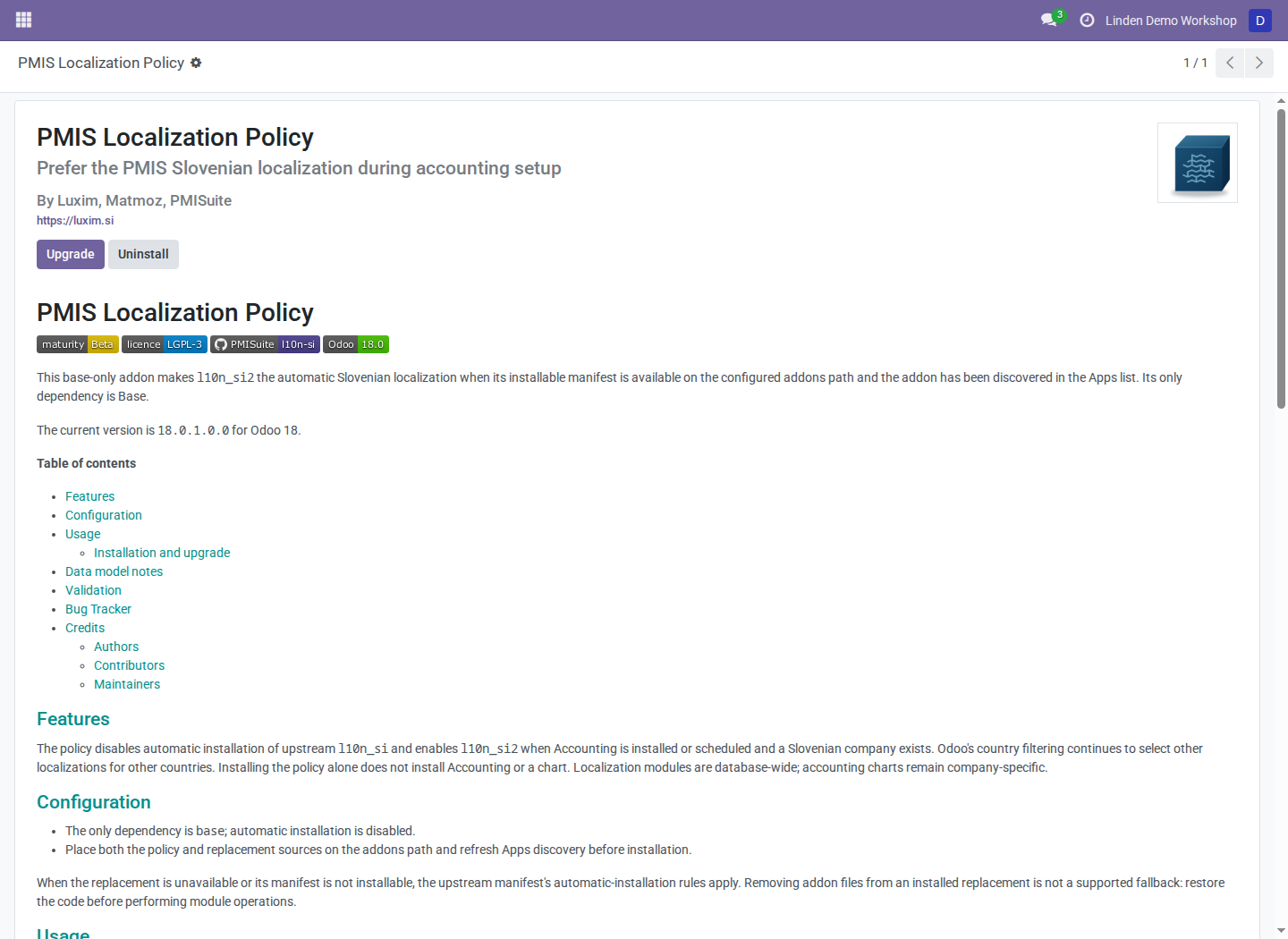Open Installation and upgrade contents link
1288x939 pixels.
[162, 553]
